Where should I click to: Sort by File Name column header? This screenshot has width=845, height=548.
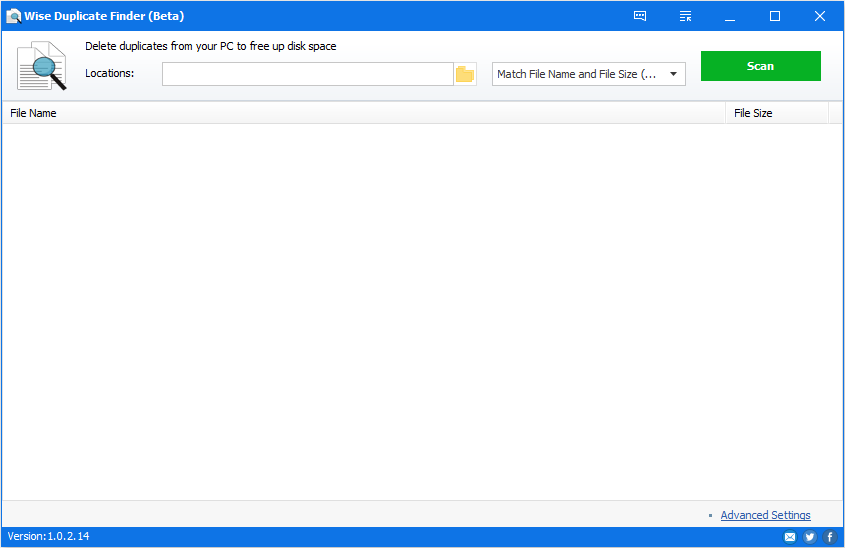[x=364, y=113]
